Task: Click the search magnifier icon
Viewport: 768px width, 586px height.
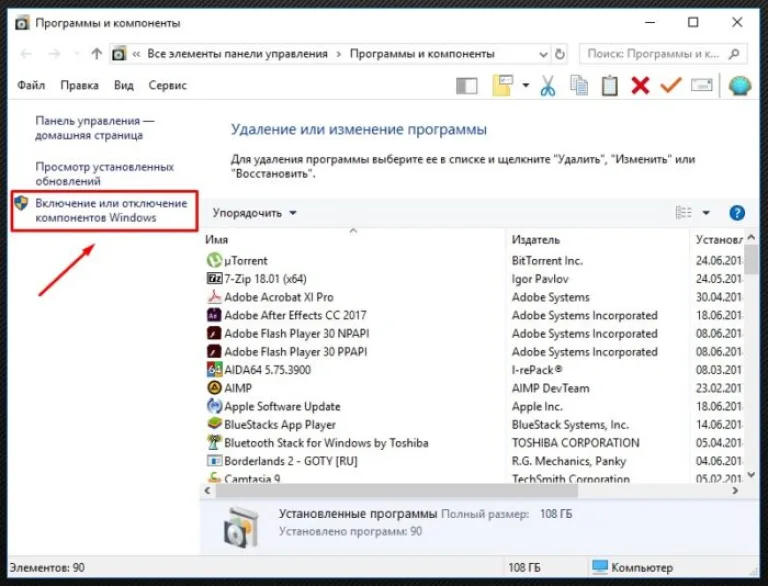Action: pos(734,54)
